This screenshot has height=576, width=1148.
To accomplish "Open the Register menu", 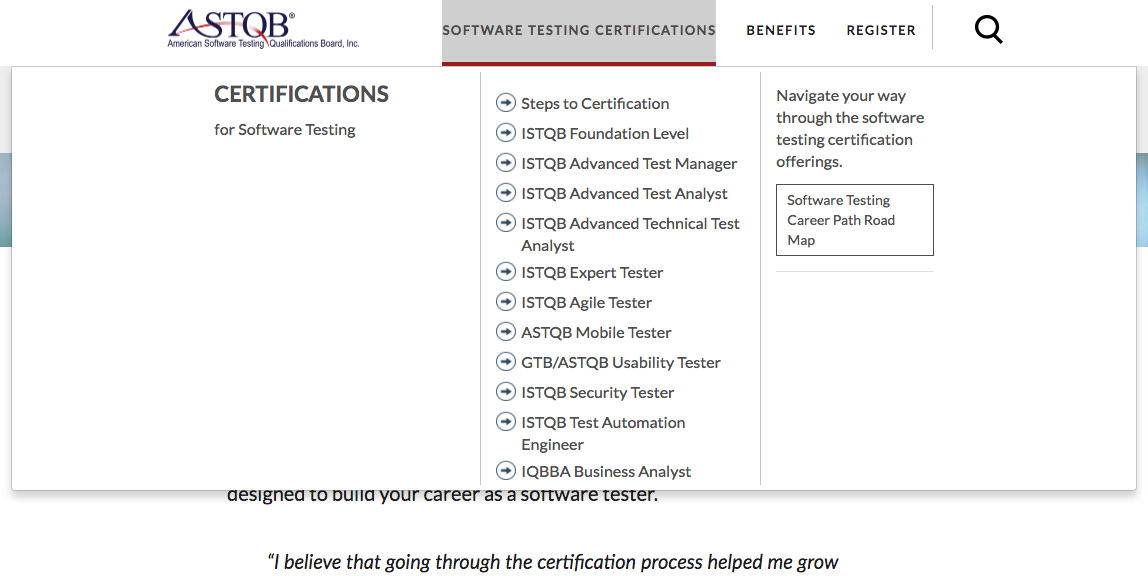I will 881,30.
